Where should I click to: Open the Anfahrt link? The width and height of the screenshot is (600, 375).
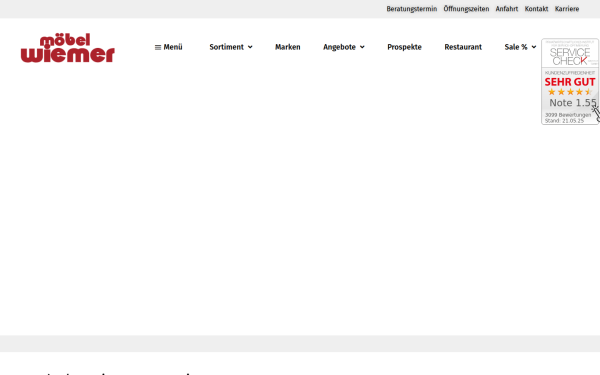507,9
